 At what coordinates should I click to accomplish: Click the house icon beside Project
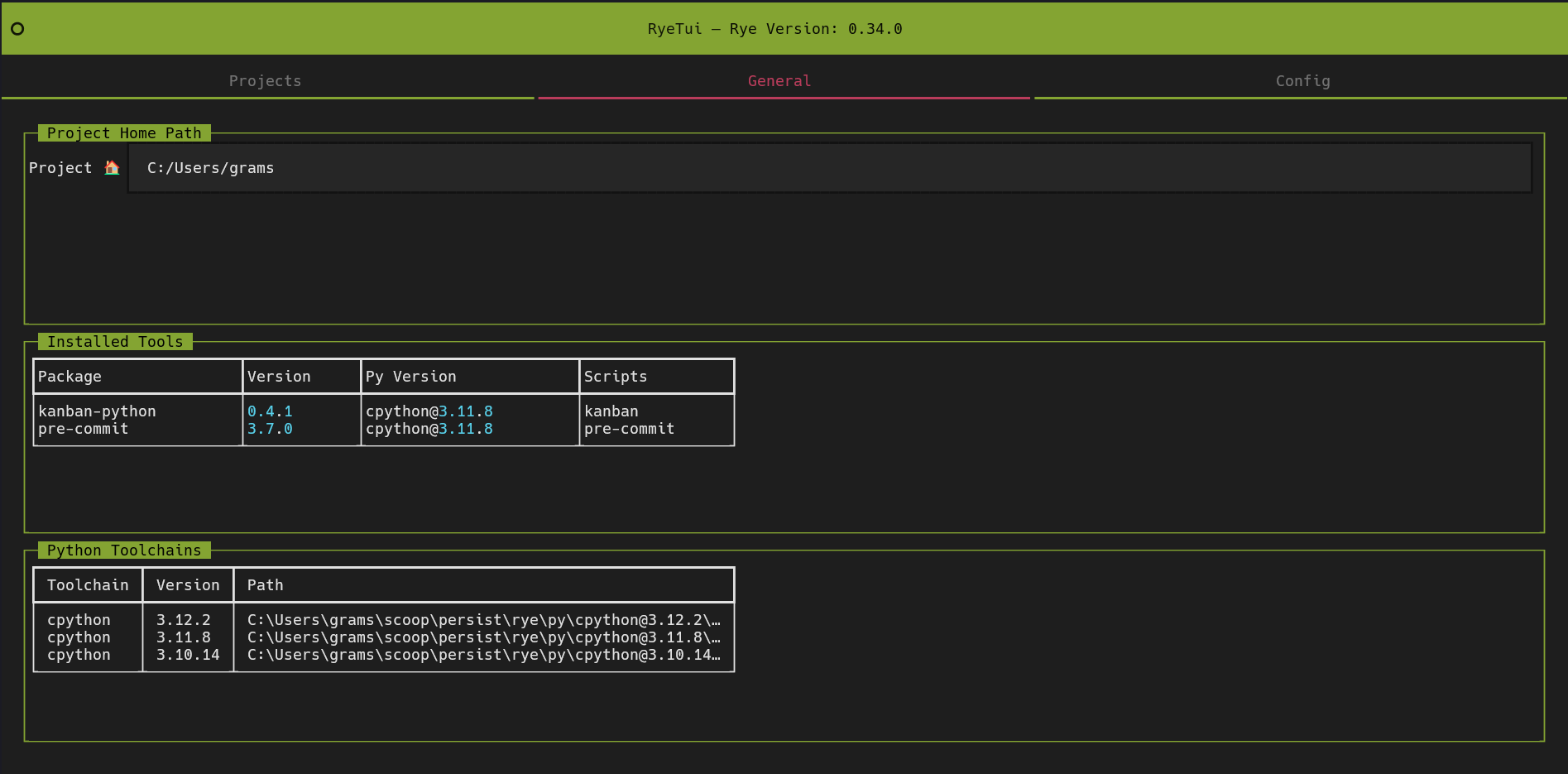112,168
